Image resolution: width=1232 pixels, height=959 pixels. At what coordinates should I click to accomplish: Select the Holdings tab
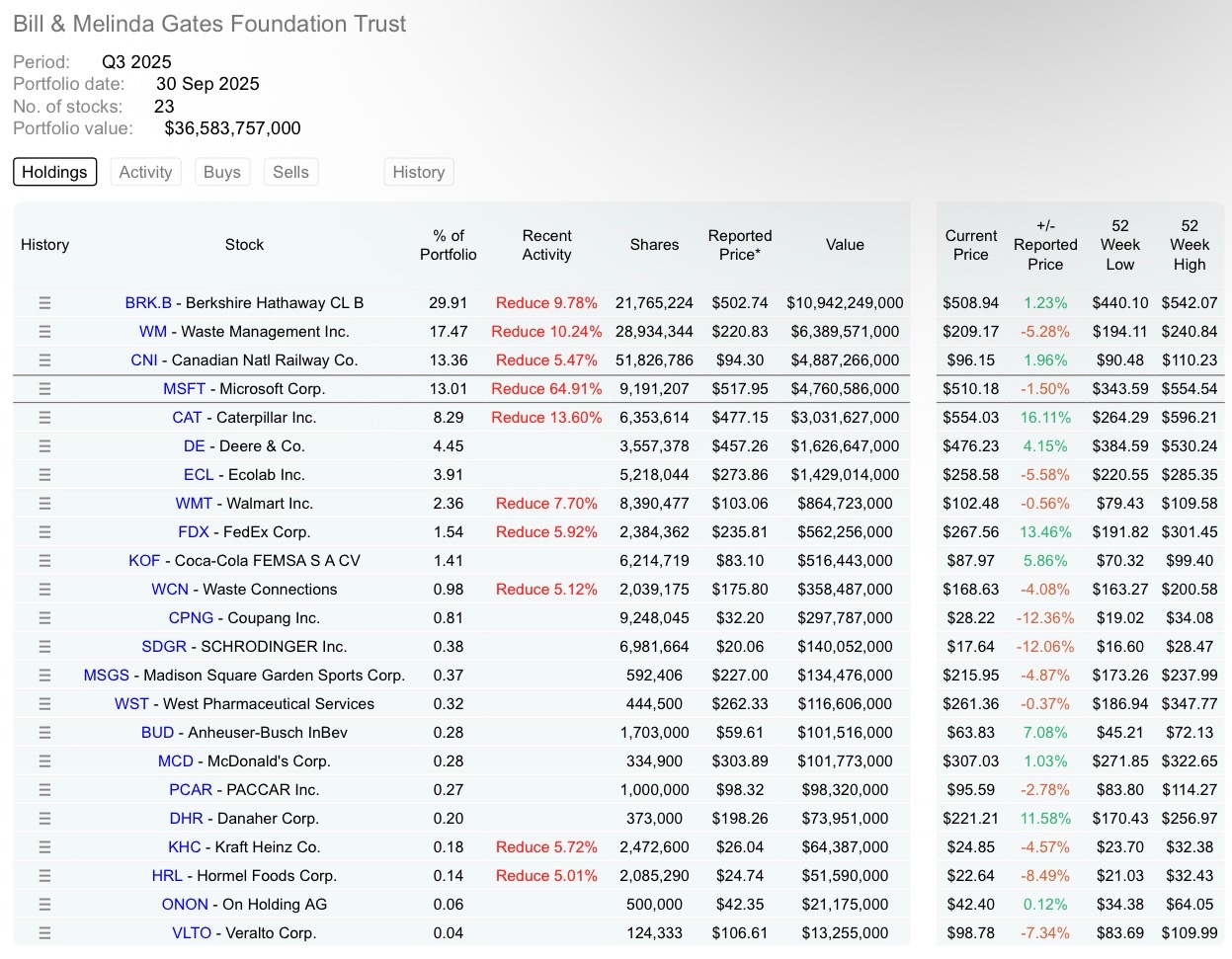[x=55, y=172]
